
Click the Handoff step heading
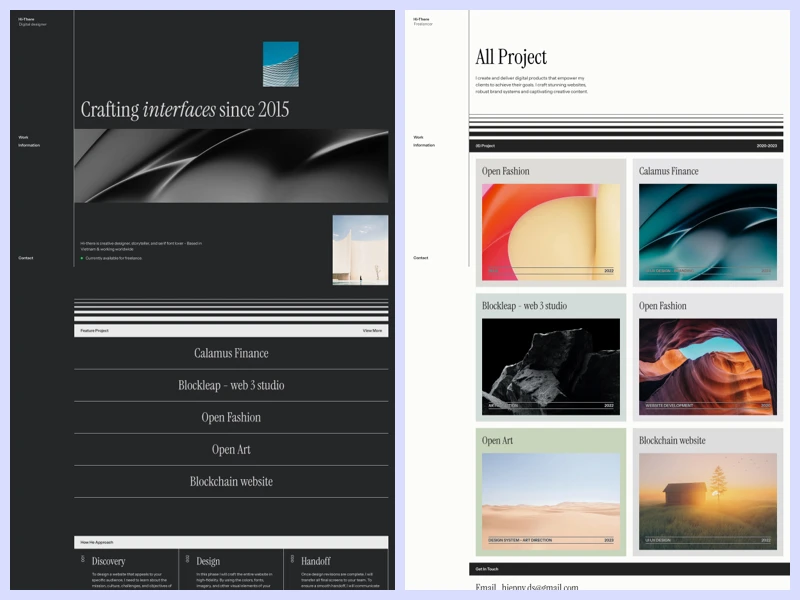316,561
